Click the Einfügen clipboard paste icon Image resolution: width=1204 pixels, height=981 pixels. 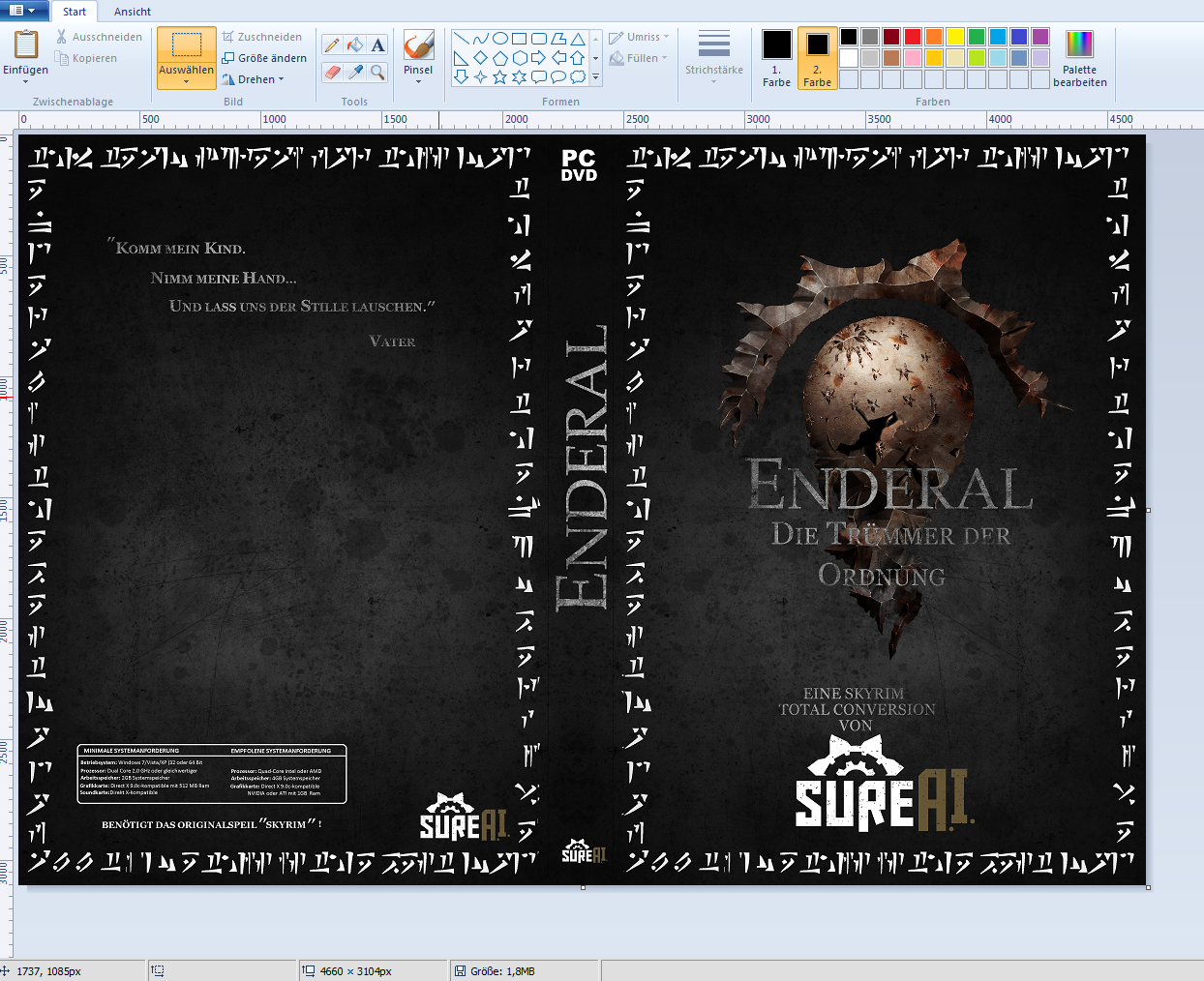tap(26, 45)
